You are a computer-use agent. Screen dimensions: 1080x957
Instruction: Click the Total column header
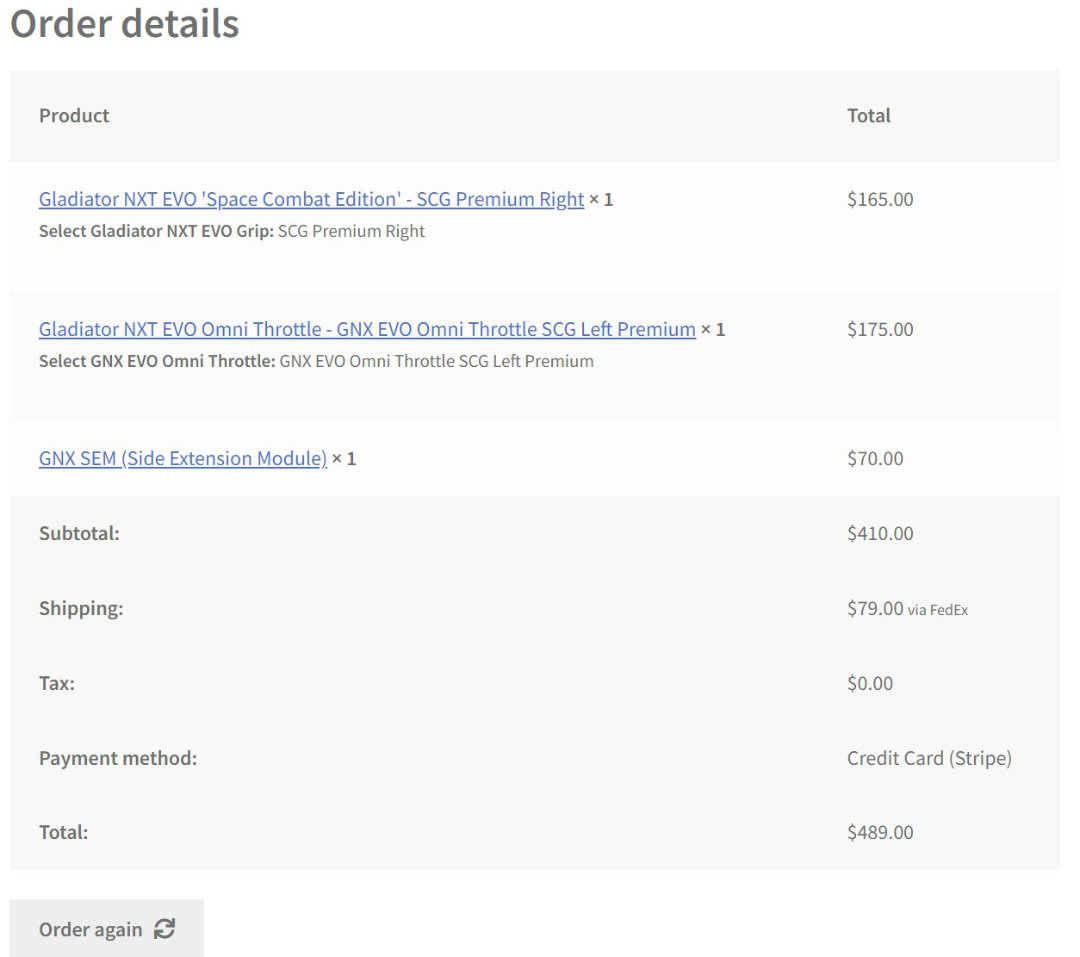pyautogui.click(x=868, y=115)
